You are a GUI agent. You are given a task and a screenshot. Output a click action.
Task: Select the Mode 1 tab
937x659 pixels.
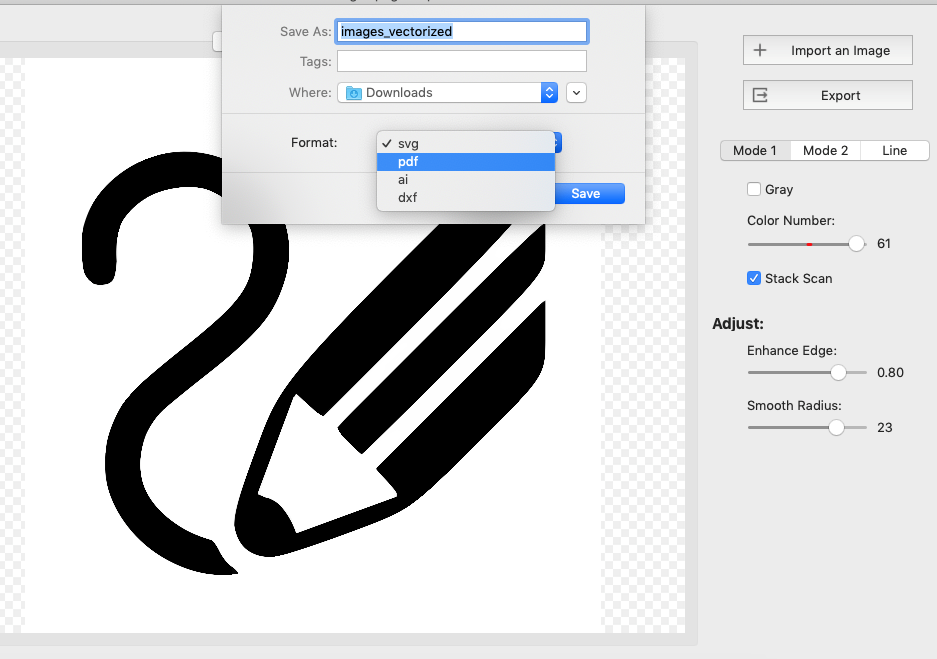755,151
